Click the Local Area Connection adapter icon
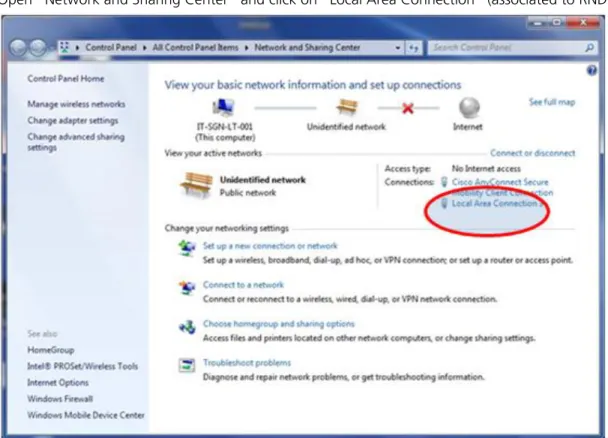Image resolution: width=608 pixels, height=438 pixels. 444,203
